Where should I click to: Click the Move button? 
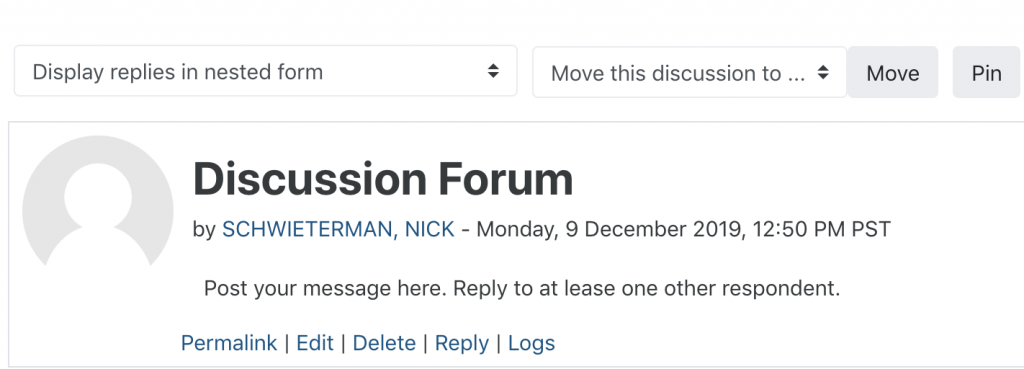(x=893, y=72)
